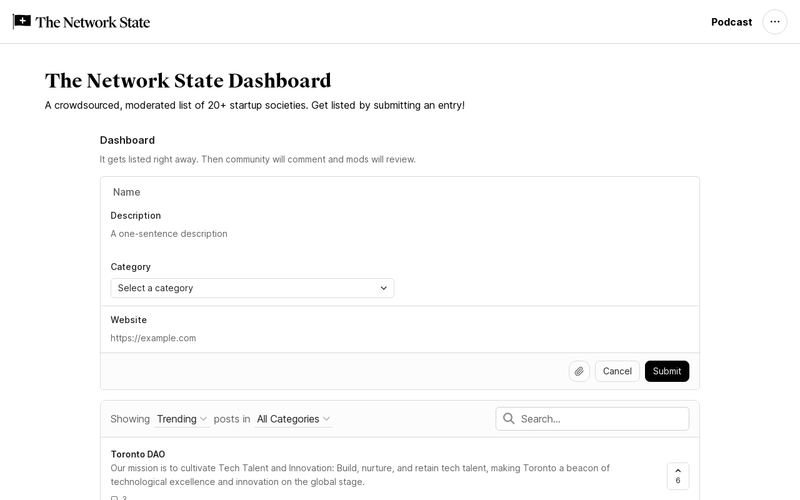This screenshot has height=500, width=800.
Task: Click the Dashboard section heading
Action: click(x=127, y=140)
